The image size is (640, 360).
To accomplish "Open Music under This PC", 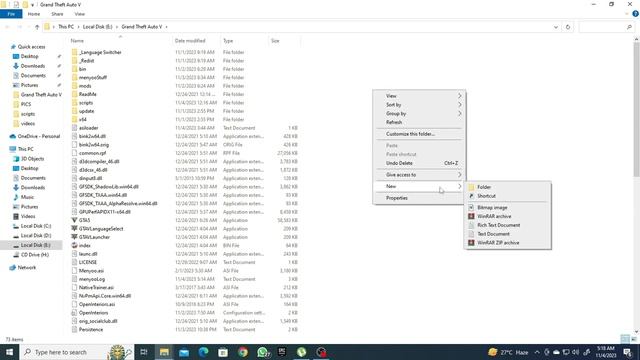I will [x=27, y=197].
